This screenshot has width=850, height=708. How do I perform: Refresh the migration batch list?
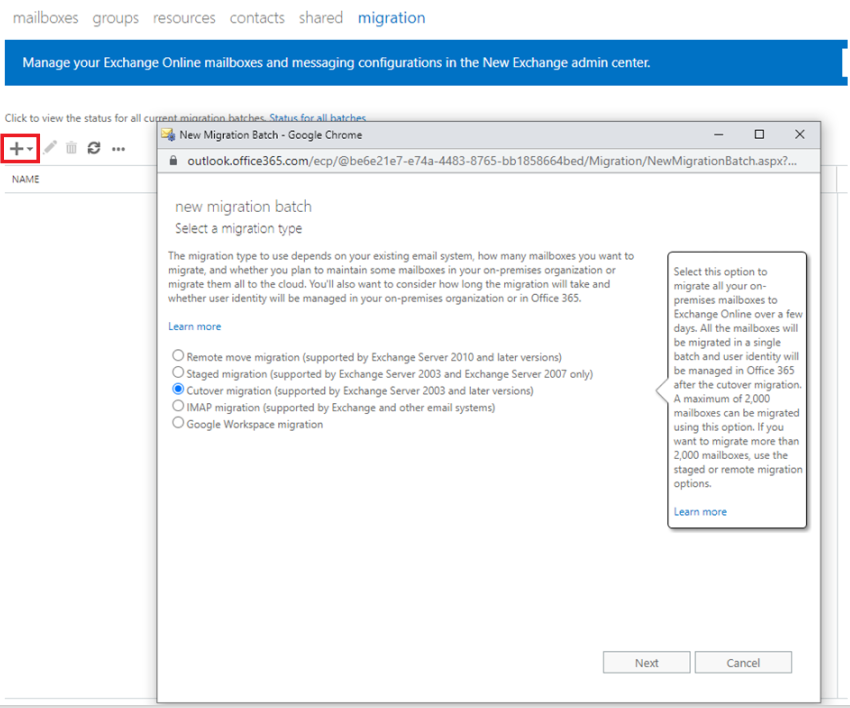[x=94, y=147]
